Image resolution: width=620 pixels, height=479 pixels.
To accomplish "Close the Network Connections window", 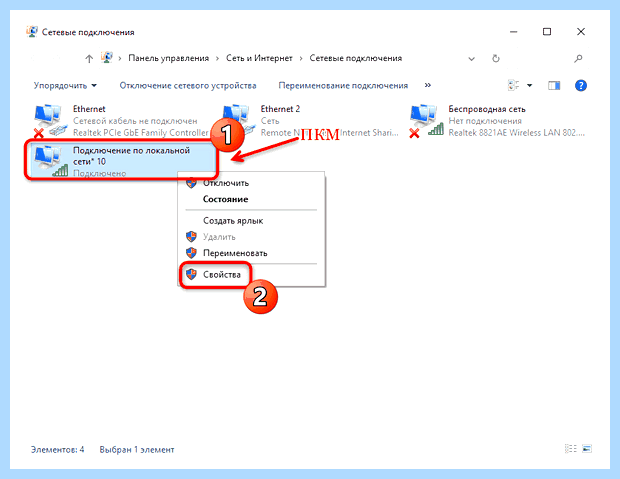I will [x=580, y=32].
